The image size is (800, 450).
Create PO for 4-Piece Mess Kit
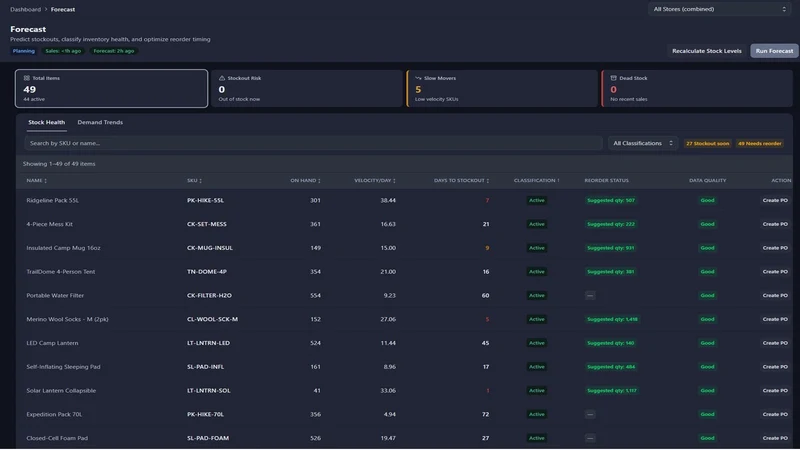tap(775, 224)
